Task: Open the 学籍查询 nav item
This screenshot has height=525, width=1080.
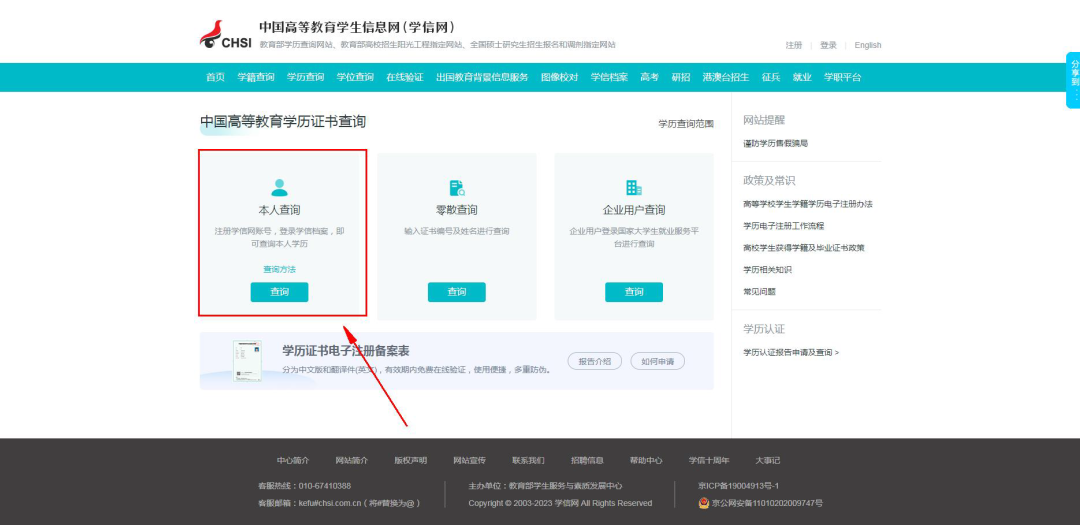Action: [256, 77]
